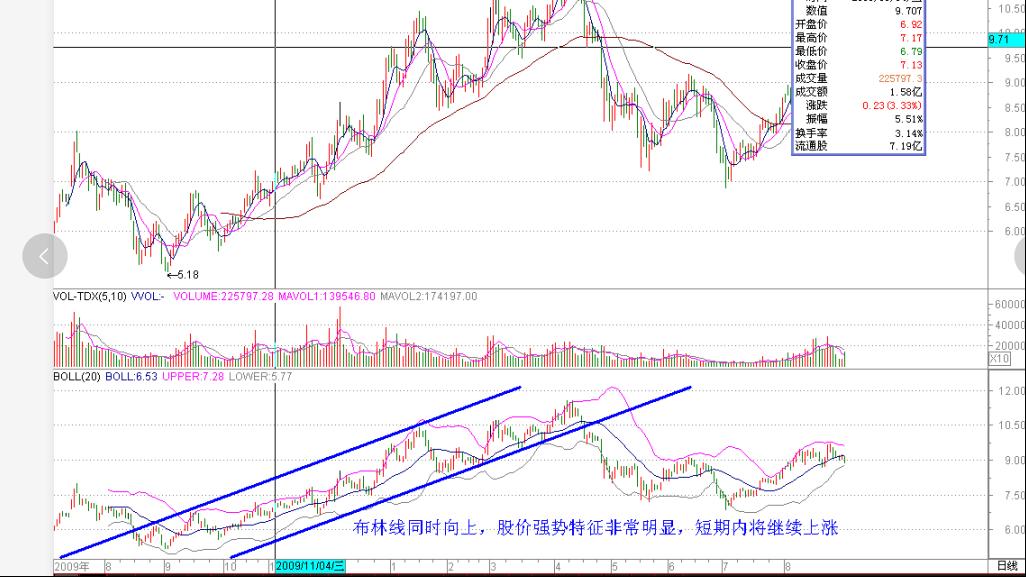Click the 换手率 3.14% row

(858, 133)
